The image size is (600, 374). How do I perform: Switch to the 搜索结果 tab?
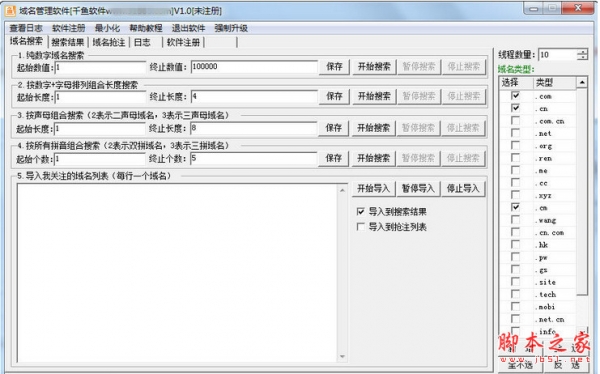click(68, 42)
